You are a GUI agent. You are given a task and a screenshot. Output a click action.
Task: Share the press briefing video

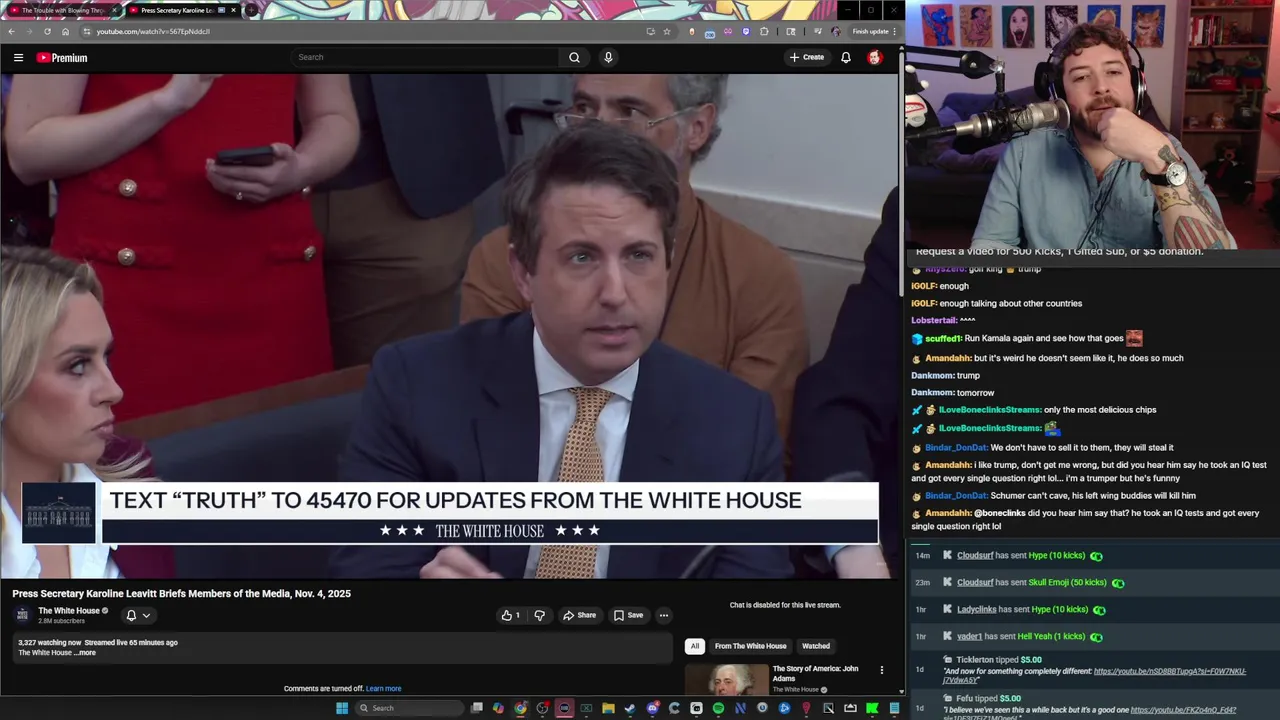[x=579, y=615]
